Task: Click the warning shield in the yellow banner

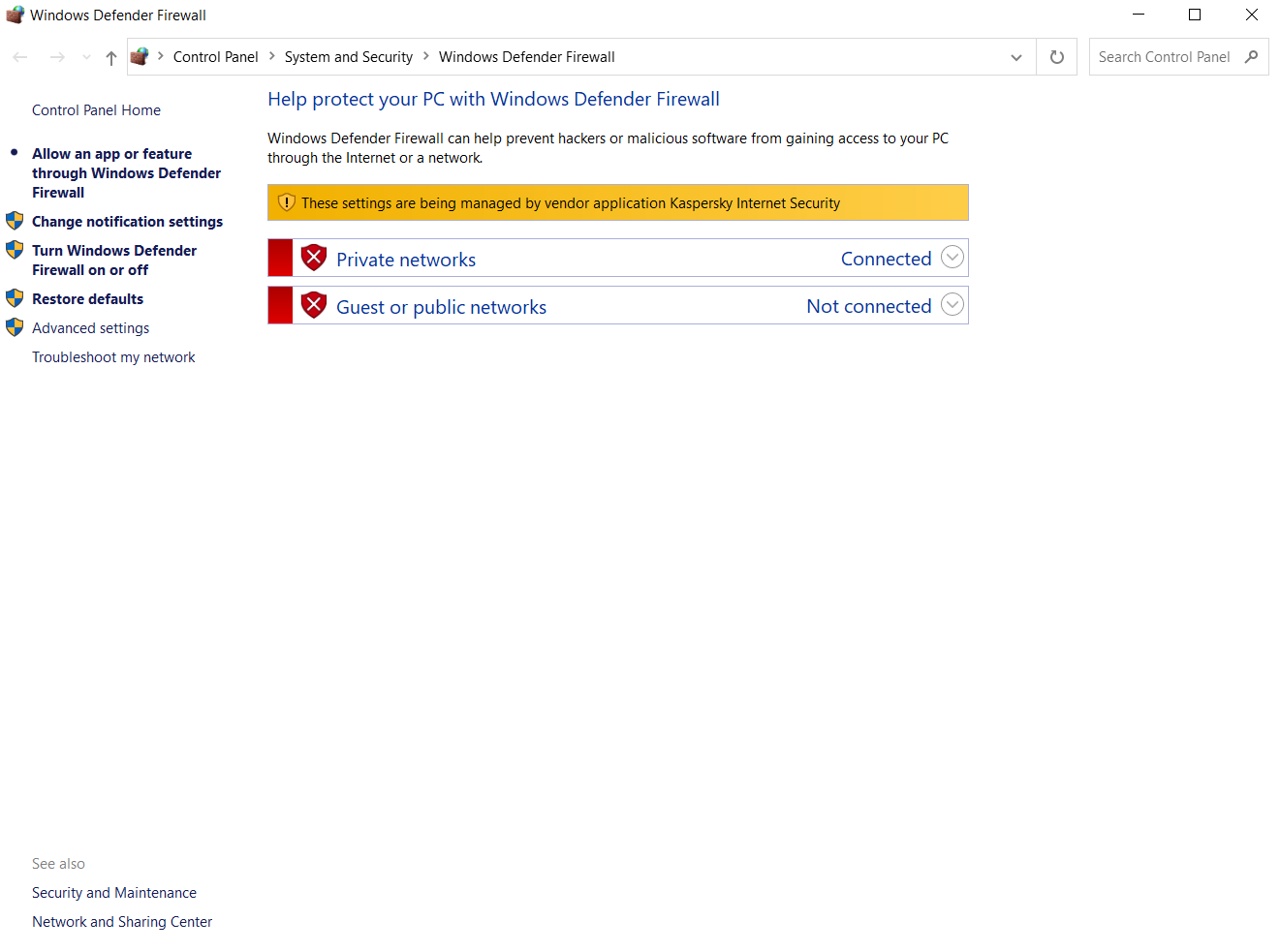Action: [x=286, y=202]
